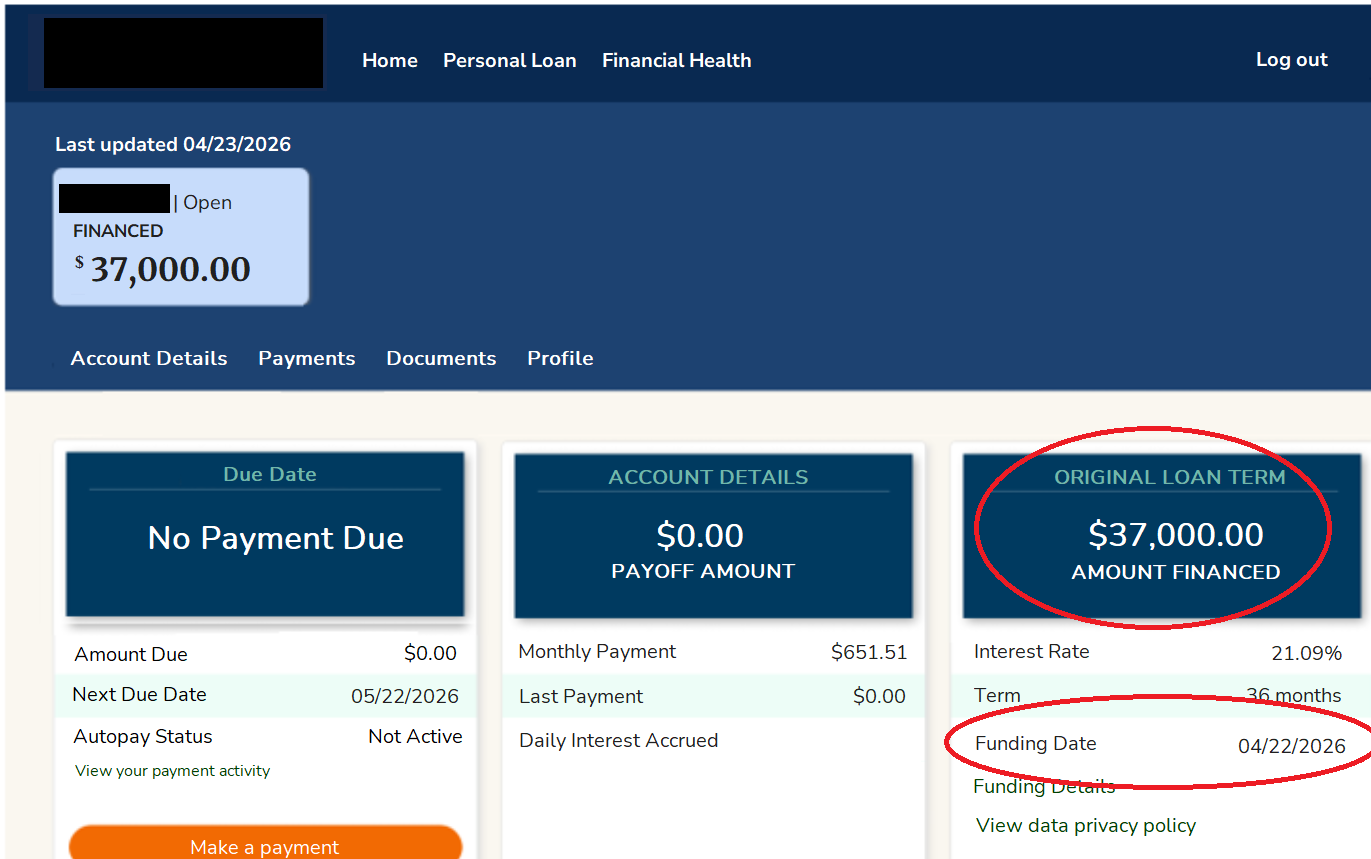Image resolution: width=1371 pixels, height=859 pixels.
Task: Click the Log out link
Action: click(x=1291, y=59)
